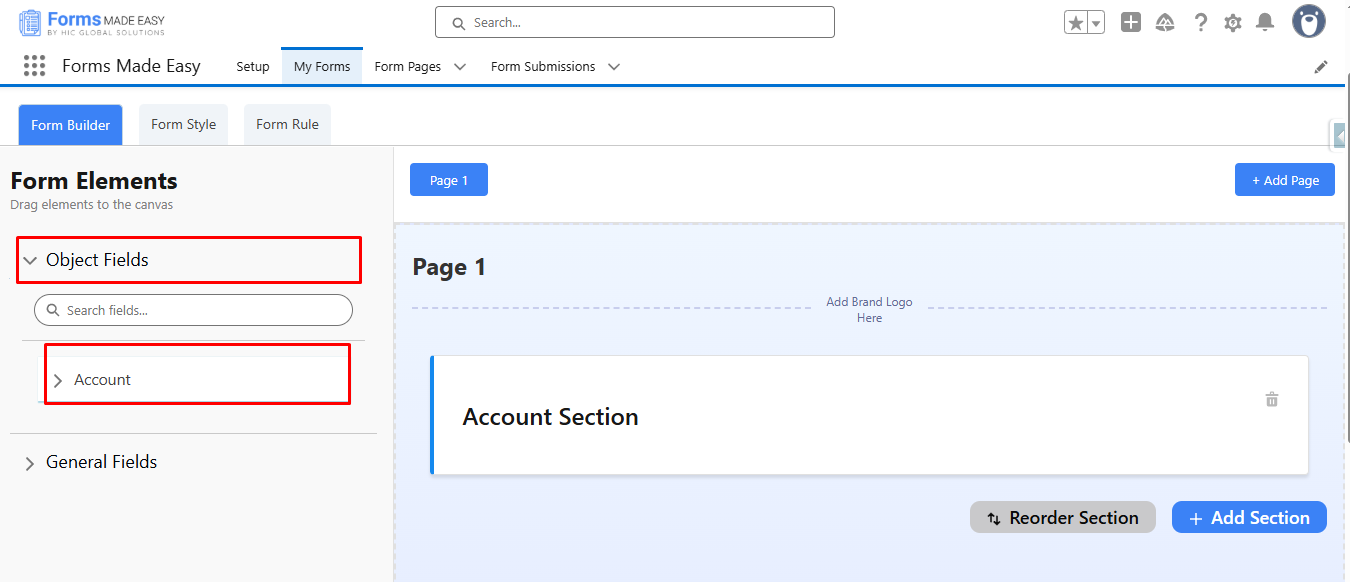
Task: Open the Trailhead guidance icon
Action: point(1165,22)
